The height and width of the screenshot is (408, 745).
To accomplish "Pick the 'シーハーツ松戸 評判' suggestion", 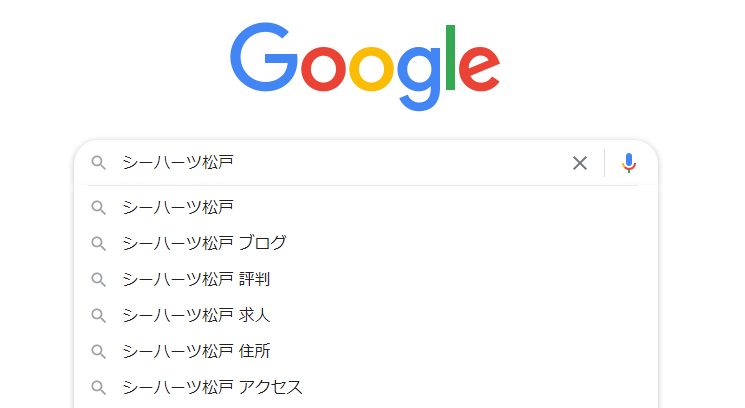I will point(196,279).
